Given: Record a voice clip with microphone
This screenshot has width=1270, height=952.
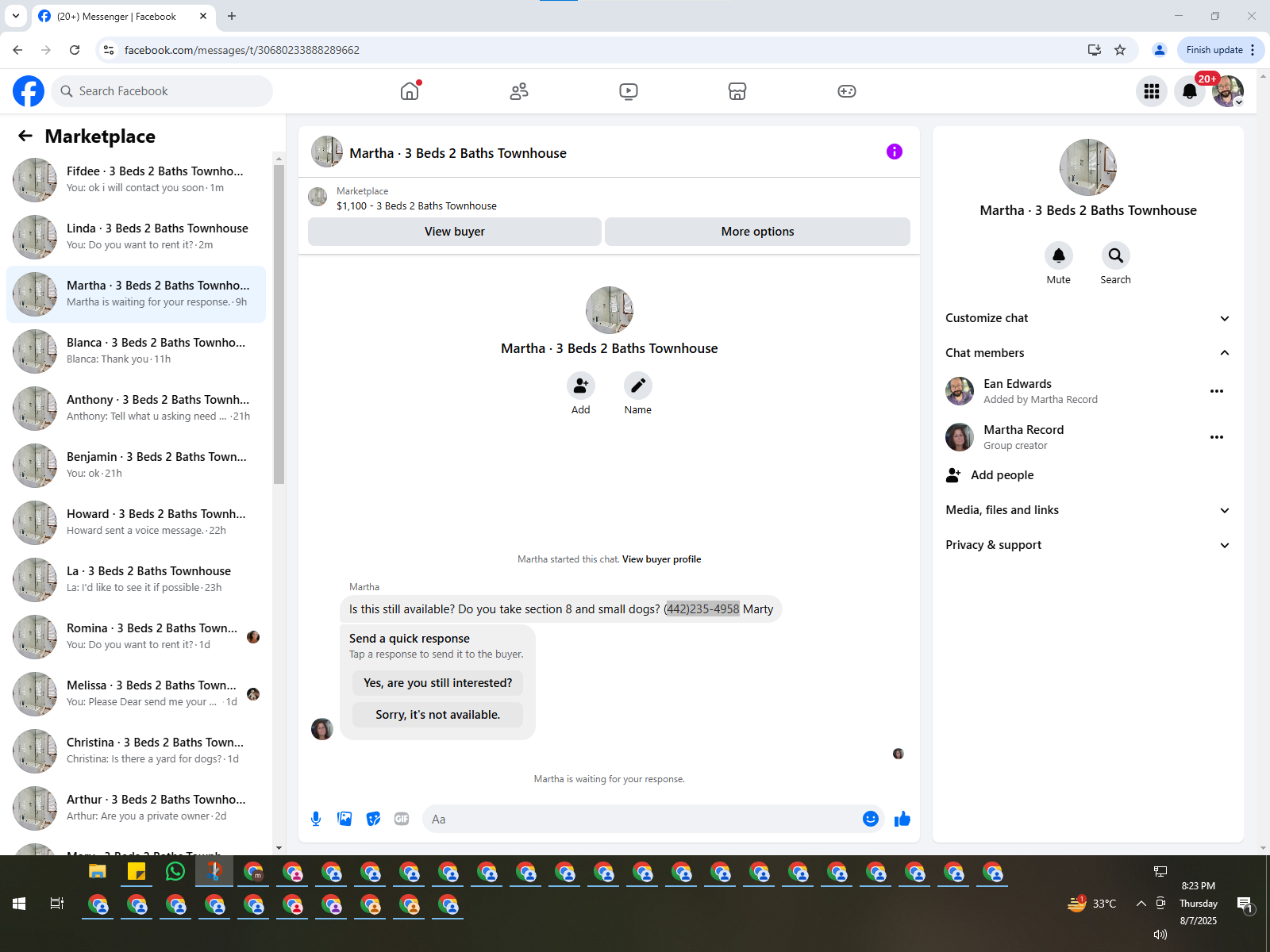Looking at the screenshot, I should pyautogui.click(x=316, y=819).
